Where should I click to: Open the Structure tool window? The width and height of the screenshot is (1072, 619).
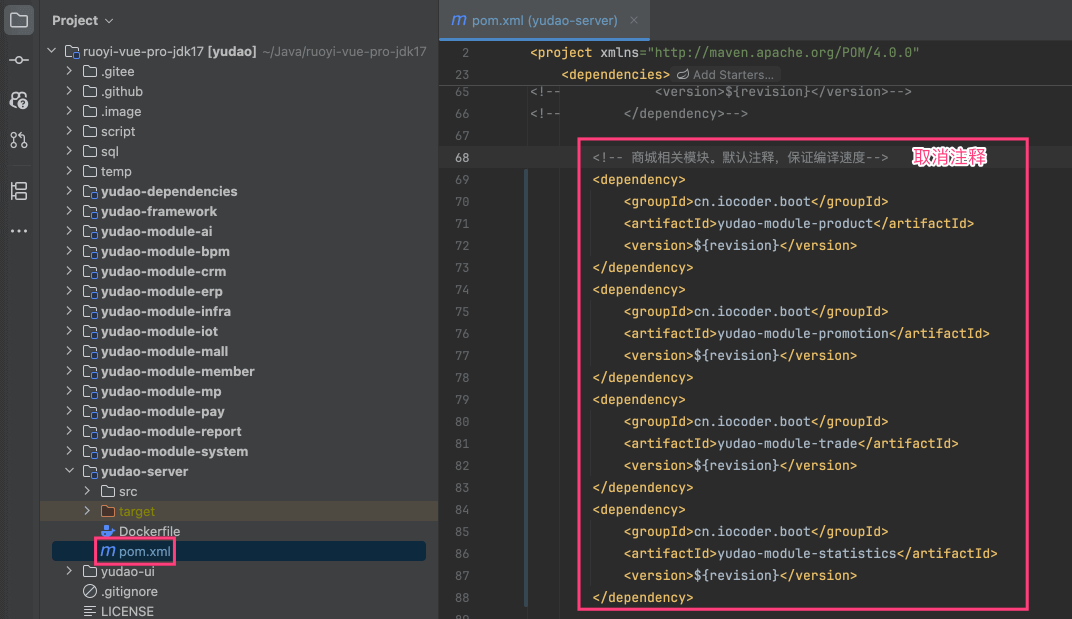[19, 191]
